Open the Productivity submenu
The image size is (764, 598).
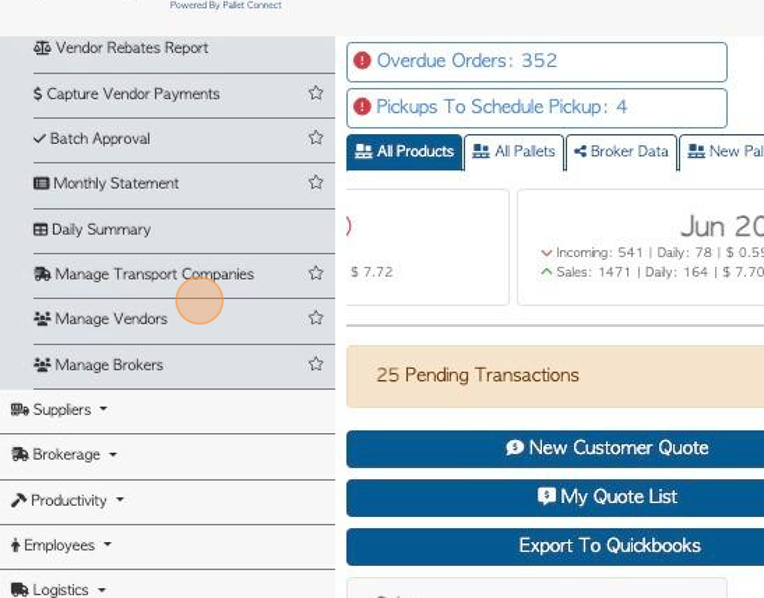(68, 501)
